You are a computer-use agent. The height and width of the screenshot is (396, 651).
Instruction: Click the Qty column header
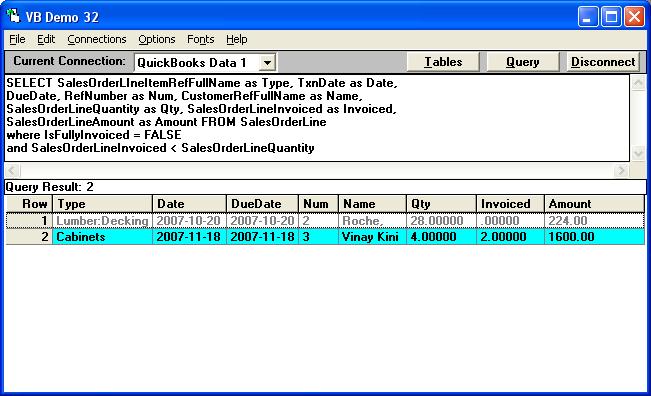[441, 204]
